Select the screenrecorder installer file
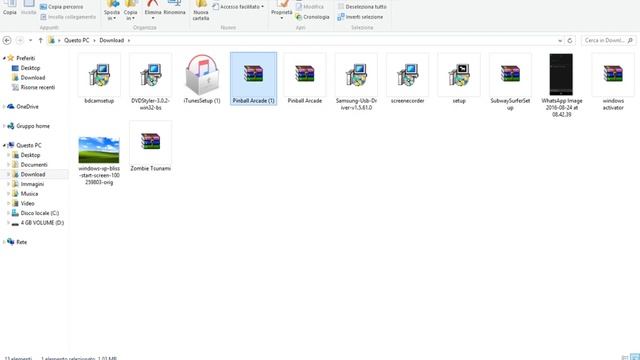Screen dimensions: 640x360 click(407, 79)
